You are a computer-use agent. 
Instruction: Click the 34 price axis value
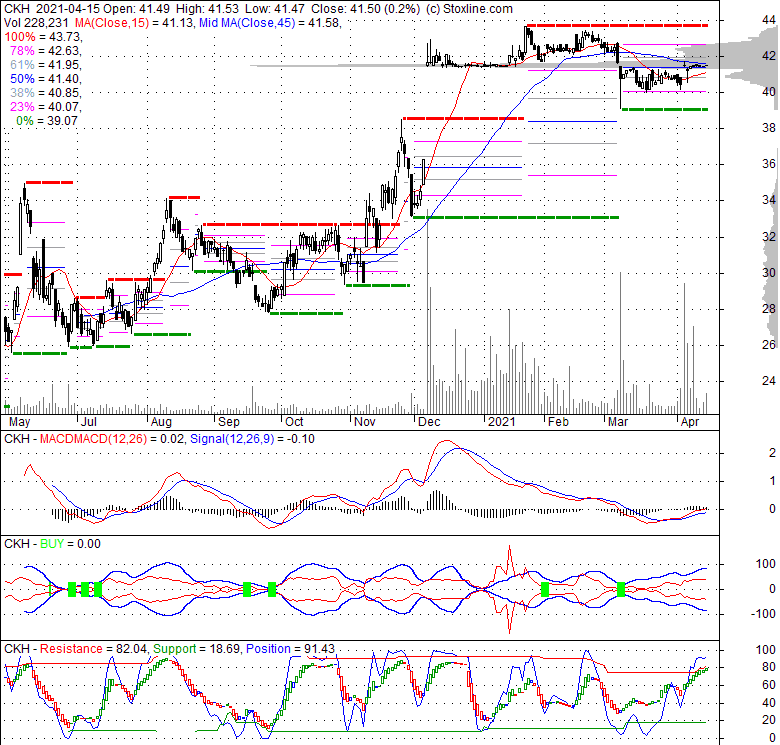769,200
